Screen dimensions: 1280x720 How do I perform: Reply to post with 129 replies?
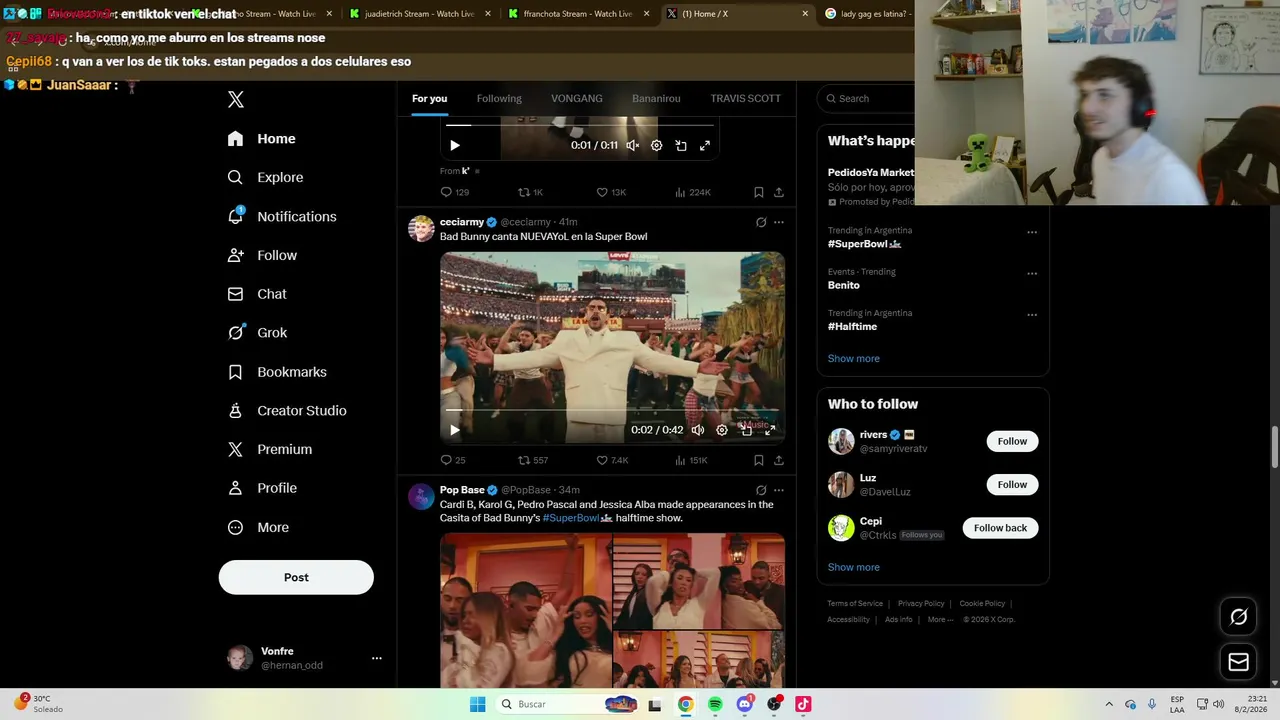coord(455,192)
